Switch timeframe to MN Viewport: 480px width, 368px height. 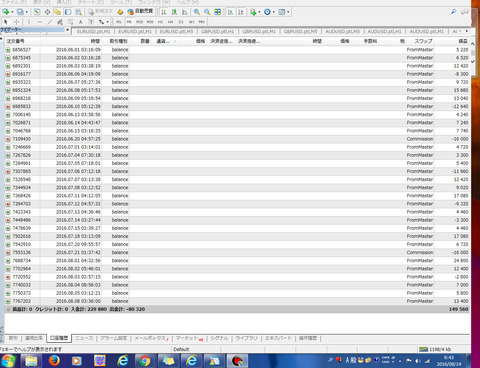click(x=202, y=22)
